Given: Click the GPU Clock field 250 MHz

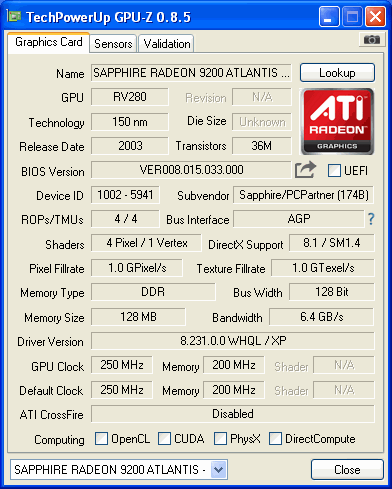Looking at the screenshot, I should tap(122, 365).
